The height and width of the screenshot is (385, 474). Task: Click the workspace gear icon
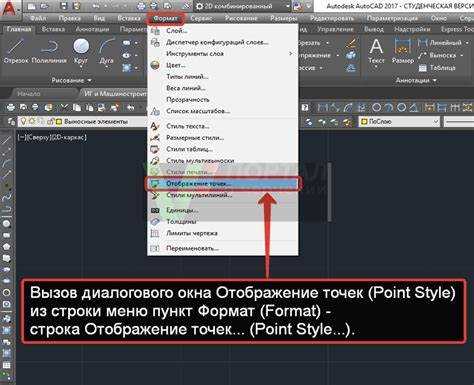tap(199, 6)
